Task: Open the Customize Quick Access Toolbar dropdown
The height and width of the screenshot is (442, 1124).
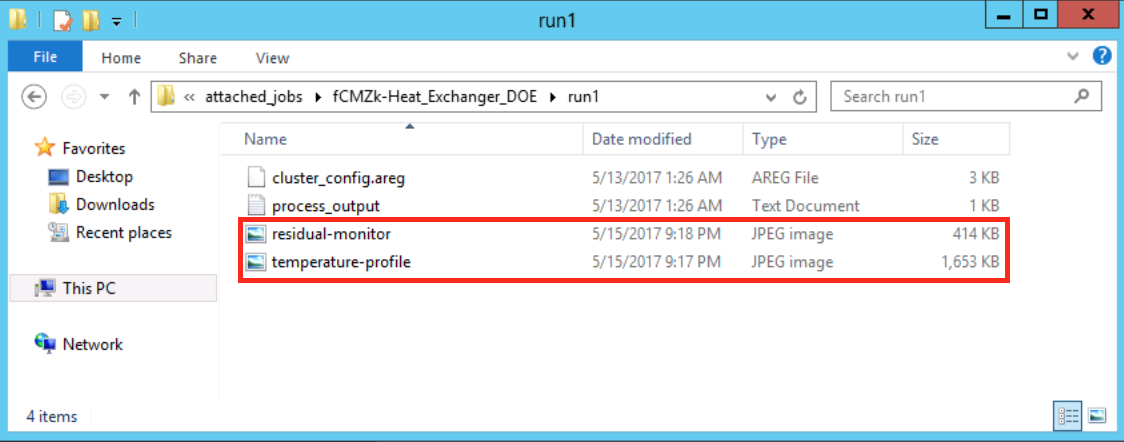Action: [x=117, y=20]
